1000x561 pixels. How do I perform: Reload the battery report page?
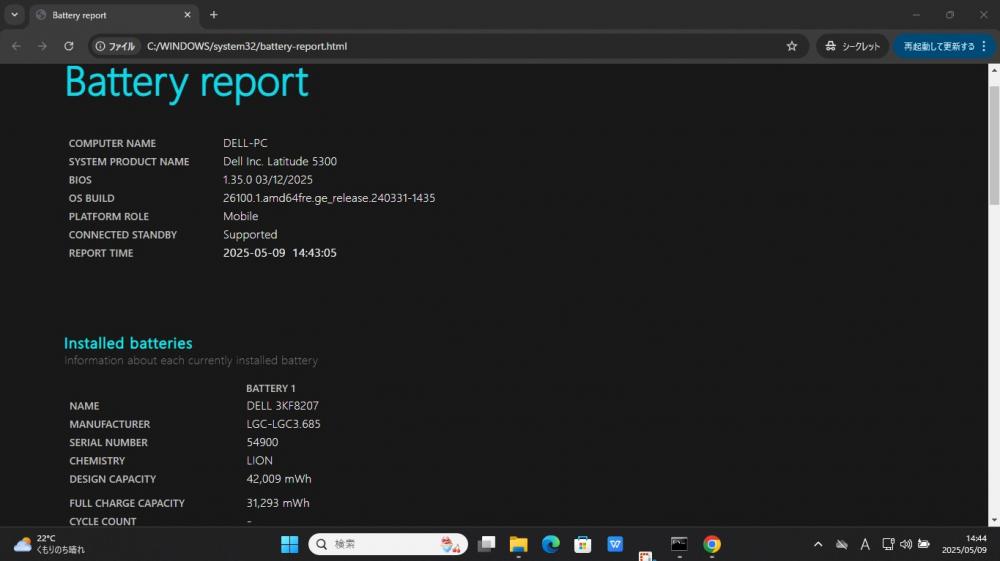tap(69, 46)
